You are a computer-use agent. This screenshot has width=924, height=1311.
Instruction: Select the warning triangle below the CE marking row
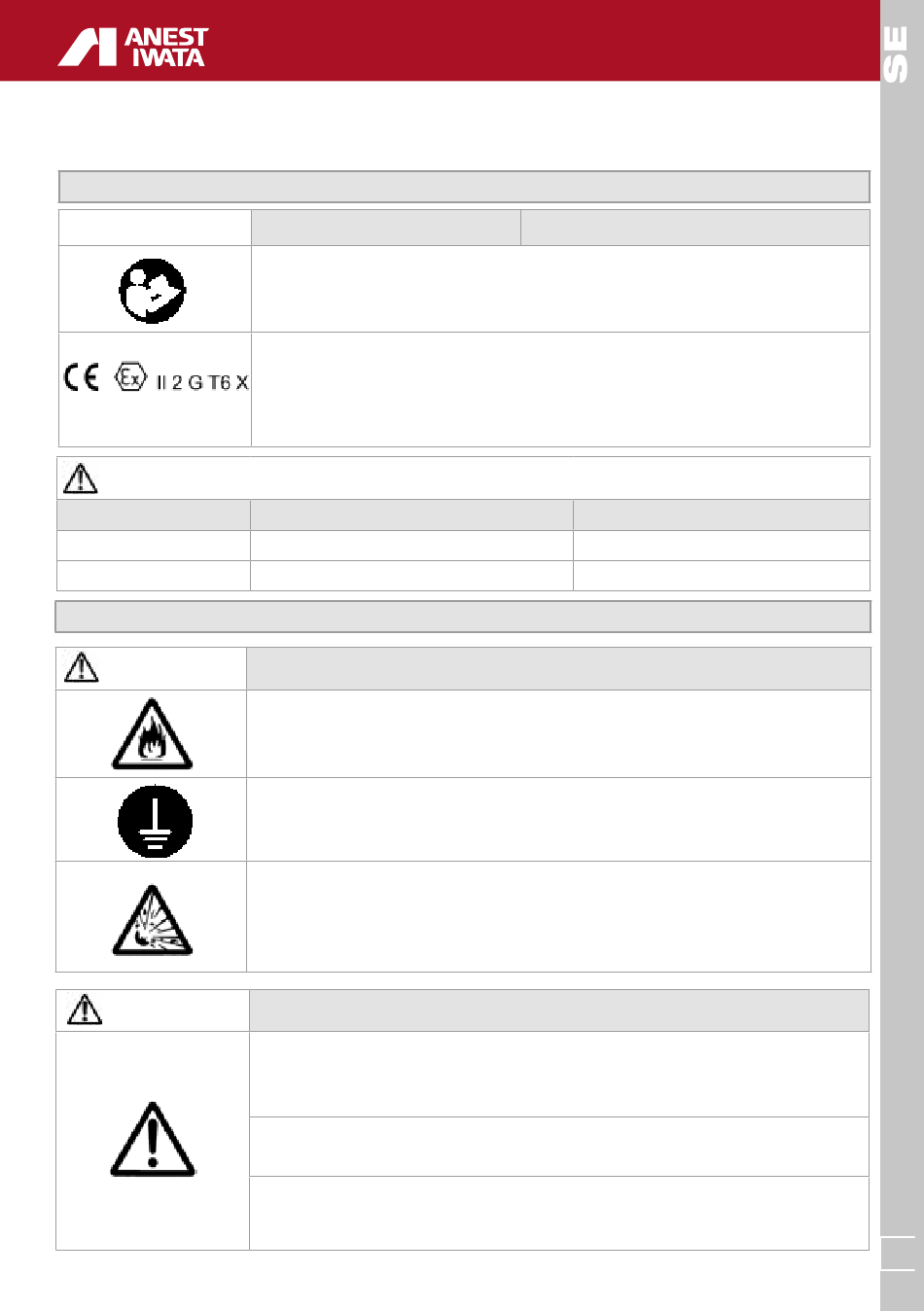coord(80,478)
